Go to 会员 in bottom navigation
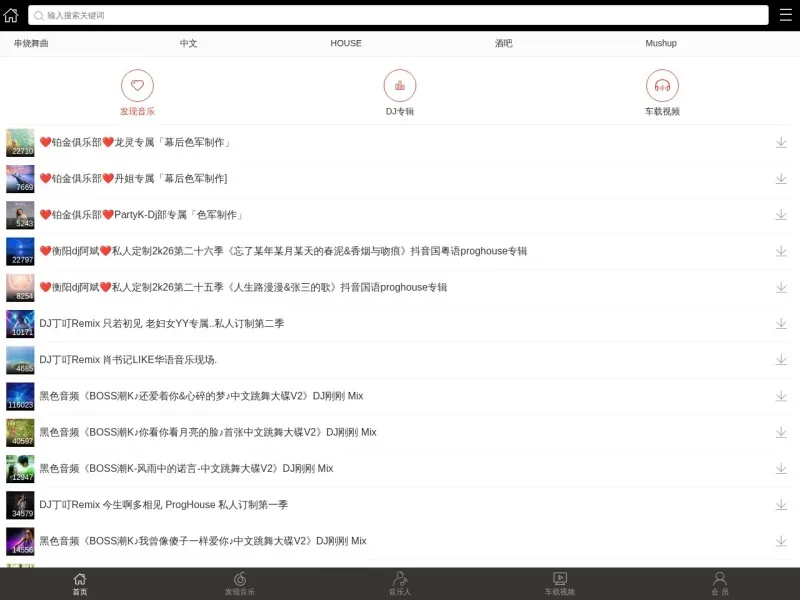The height and width of the screenshot is (600, 800). click(720, 584)
